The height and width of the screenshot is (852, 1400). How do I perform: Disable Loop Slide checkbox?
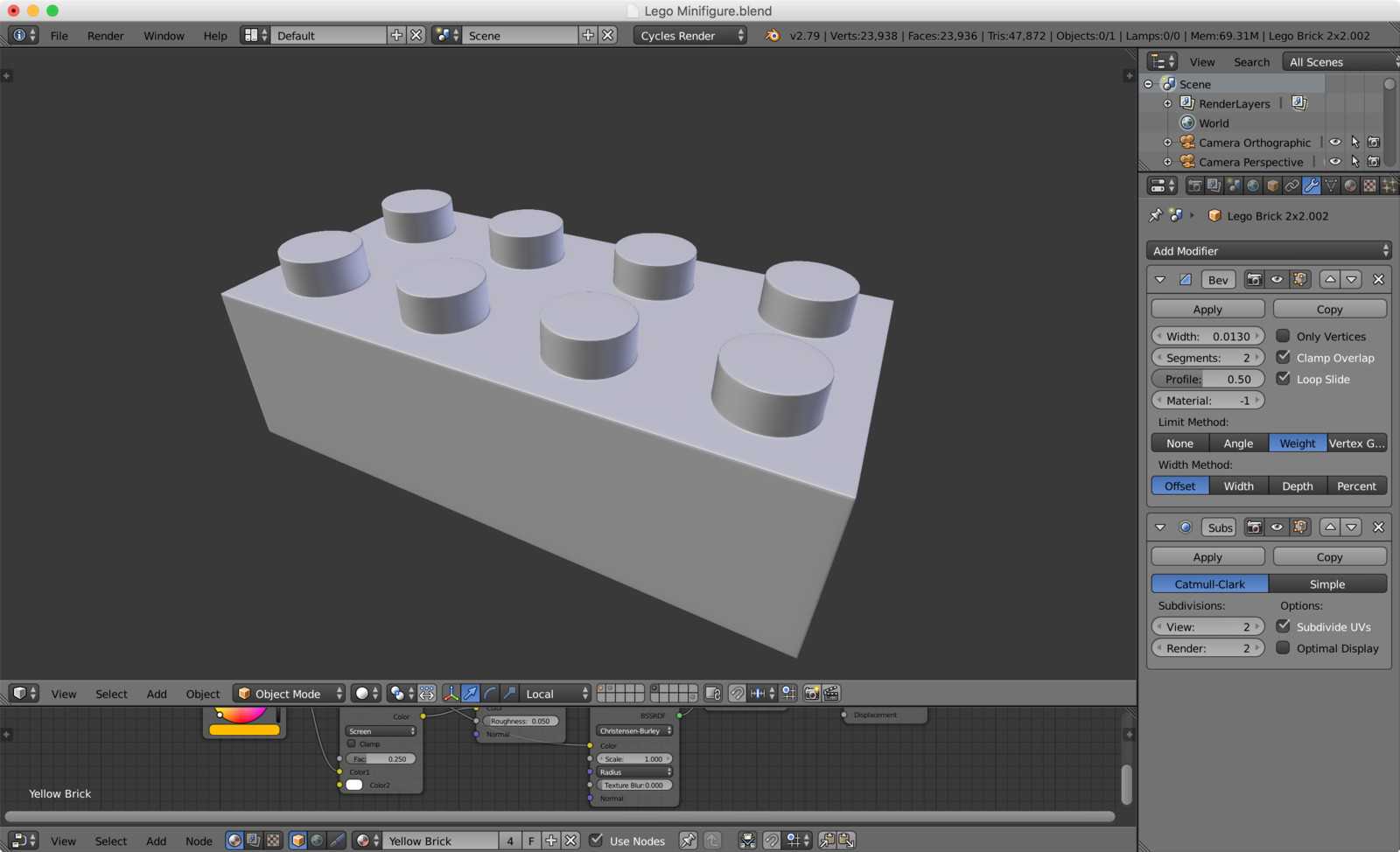coord(1283,379)
